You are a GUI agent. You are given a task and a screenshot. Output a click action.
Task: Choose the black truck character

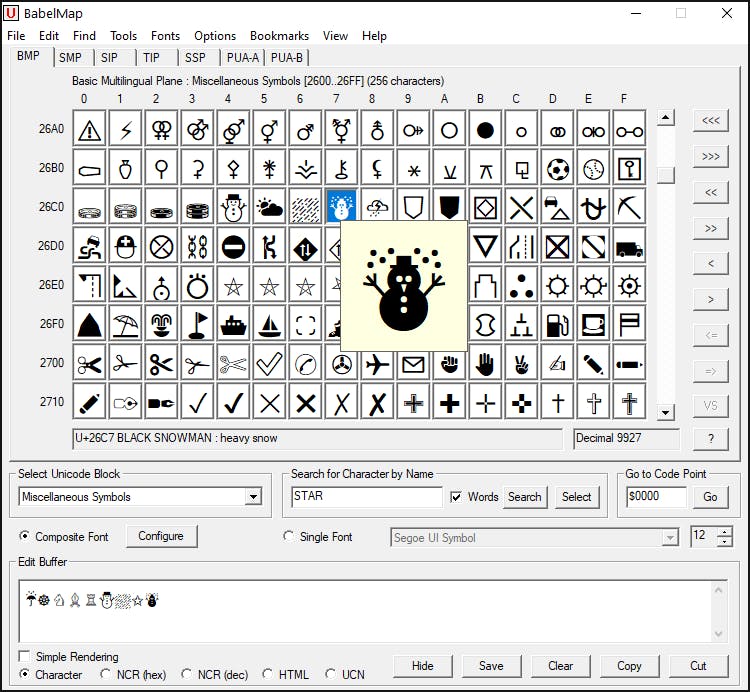(x=629, y=246)
